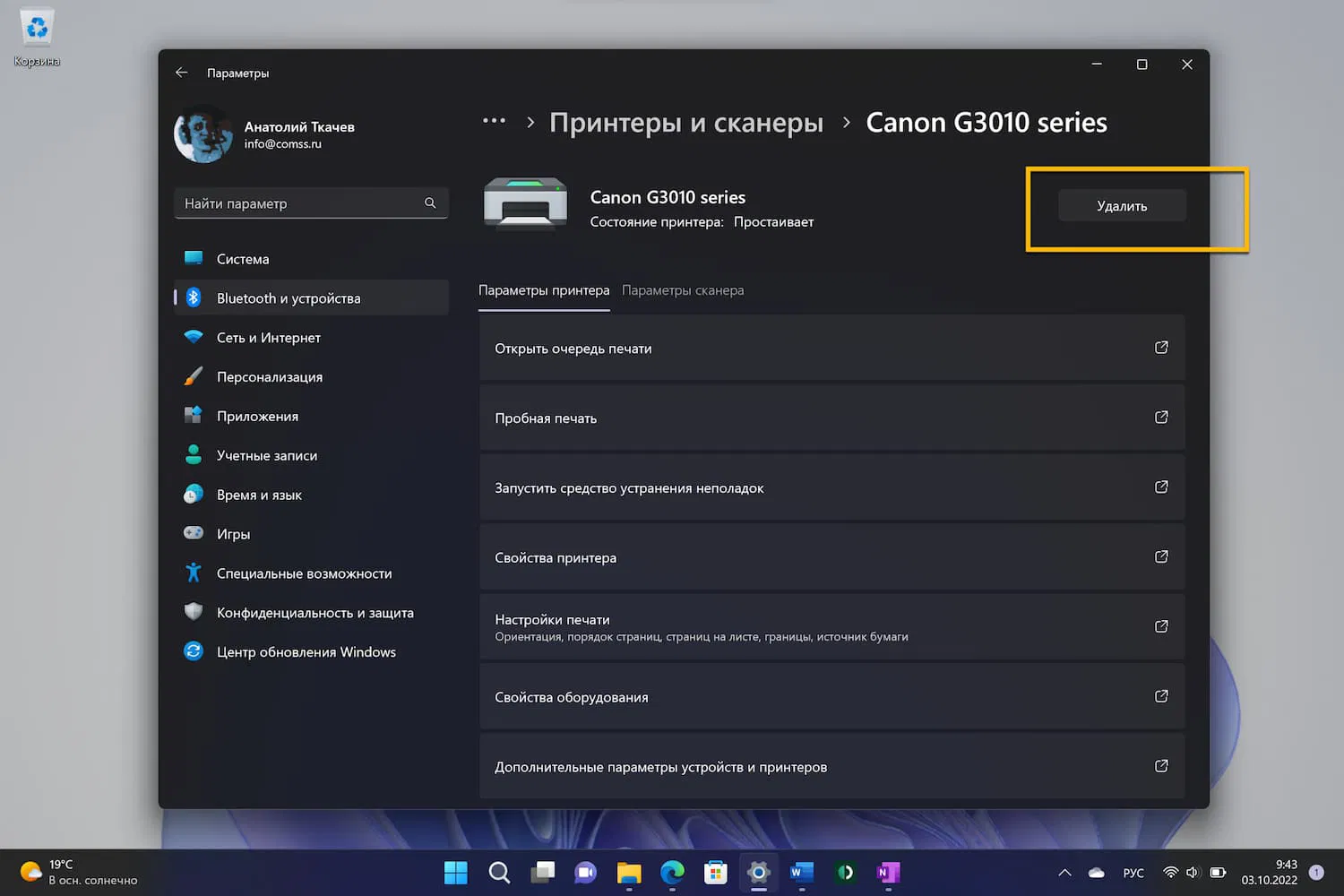Go to Персонализация settings

pos(311,377)
